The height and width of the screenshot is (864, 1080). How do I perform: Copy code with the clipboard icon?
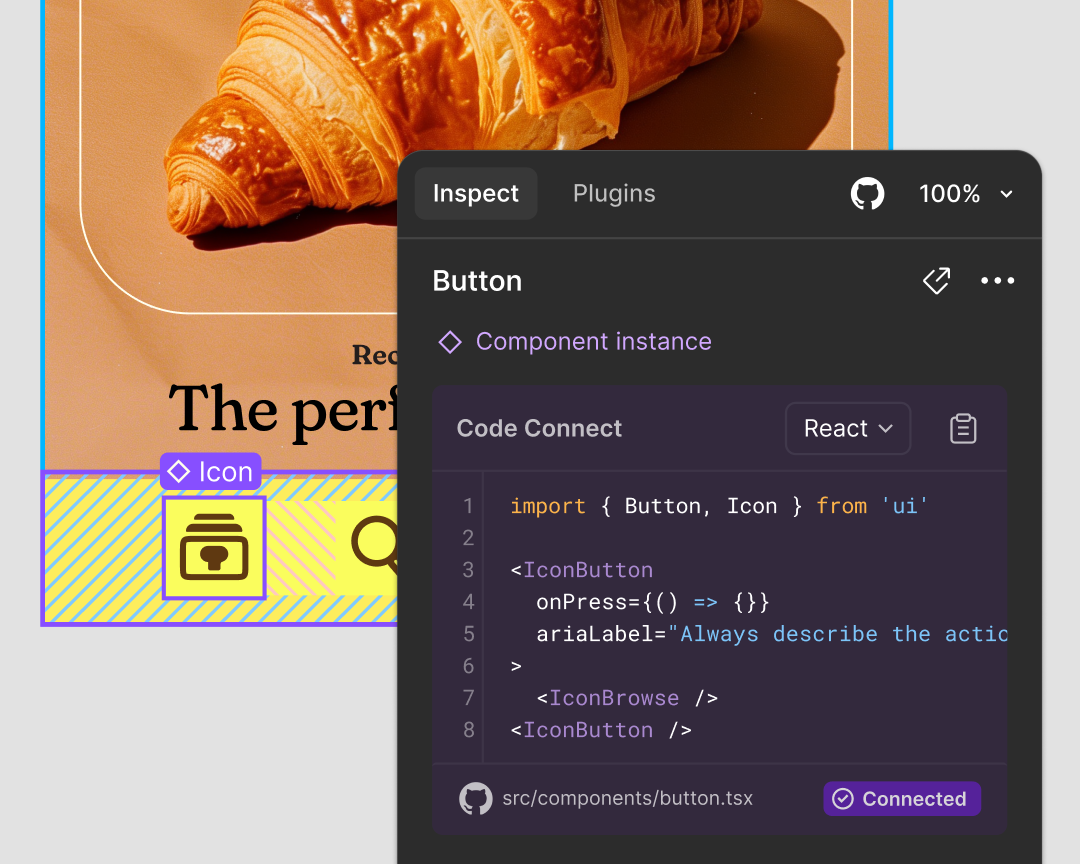pyautogui.click(x=962, y=428)
